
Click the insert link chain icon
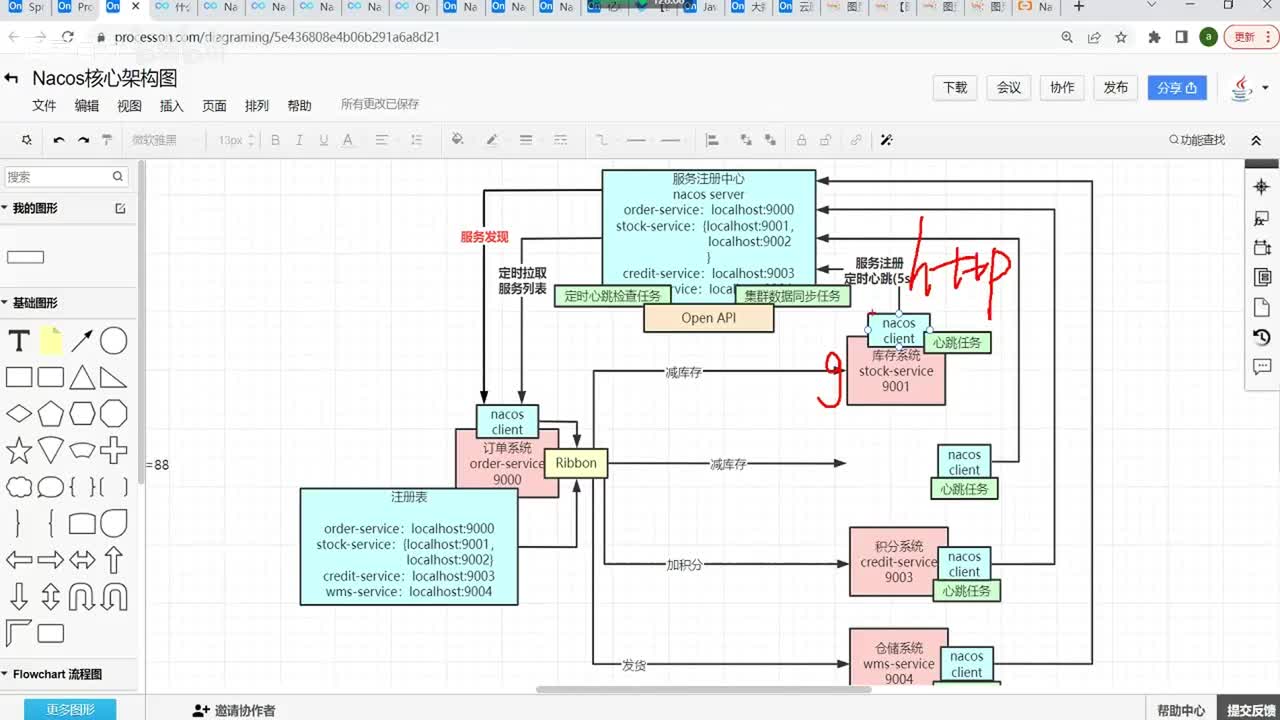click(856, 140)
